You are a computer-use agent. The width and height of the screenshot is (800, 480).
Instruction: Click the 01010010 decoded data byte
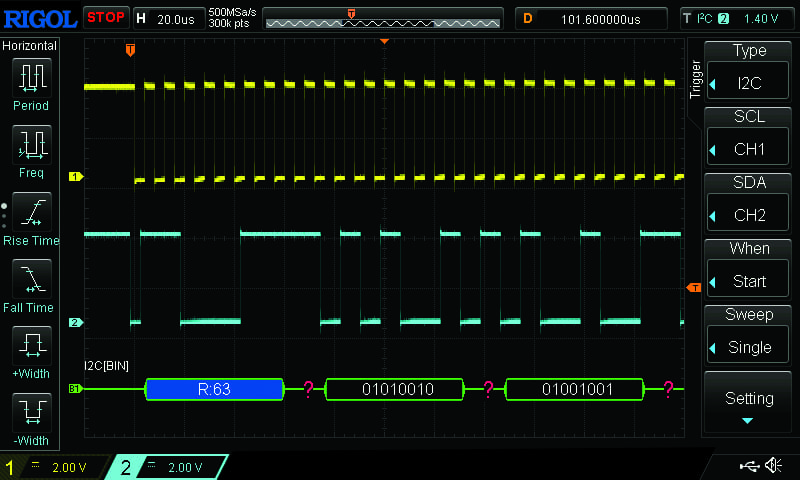396,389
